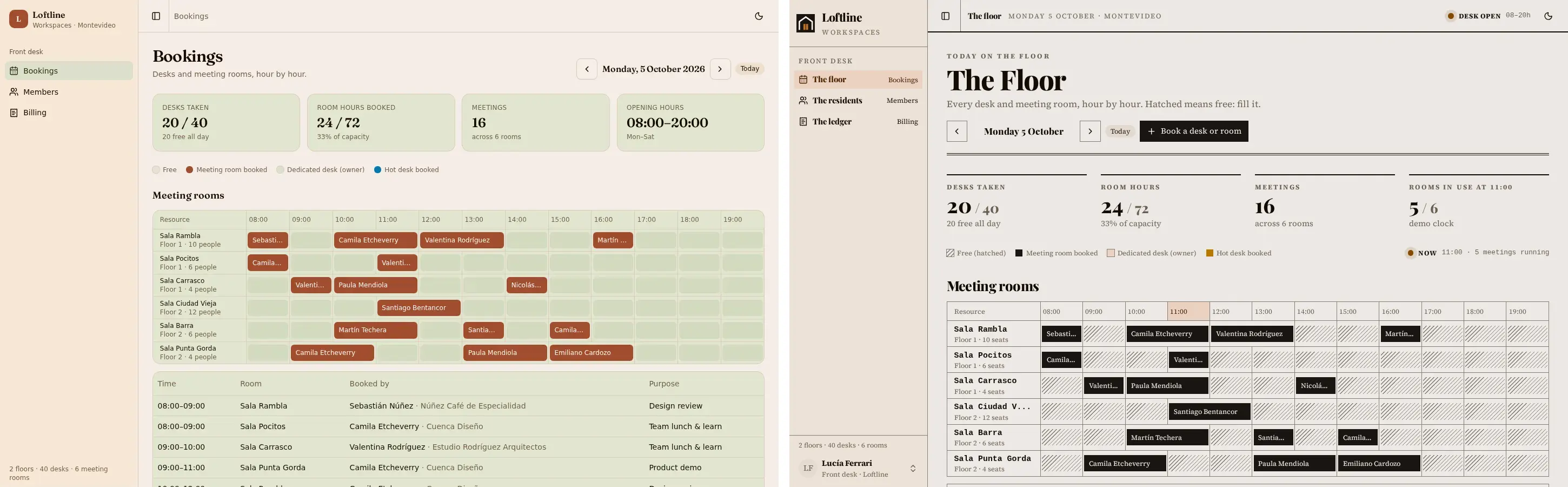Open "The ledger" in the right sidebar
Screen dimensions: 1568x487
pyautogui.click(x=858, y=121)
